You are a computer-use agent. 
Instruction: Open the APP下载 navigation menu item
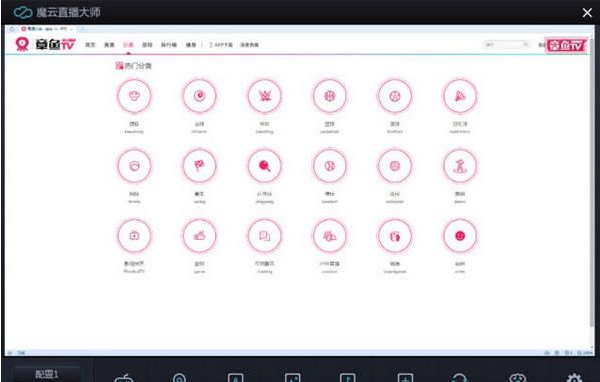[221, 45]
